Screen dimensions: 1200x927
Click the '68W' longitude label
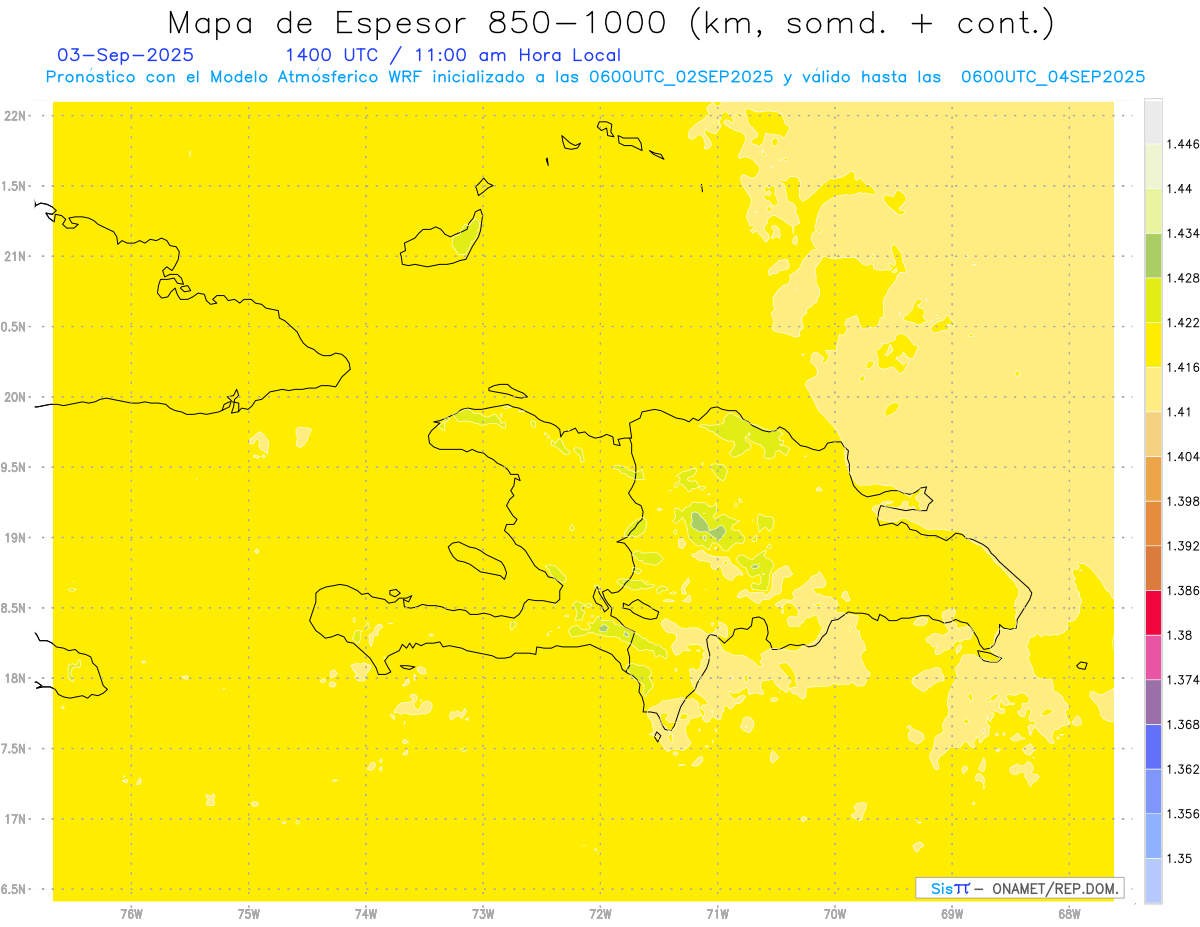1069,913
